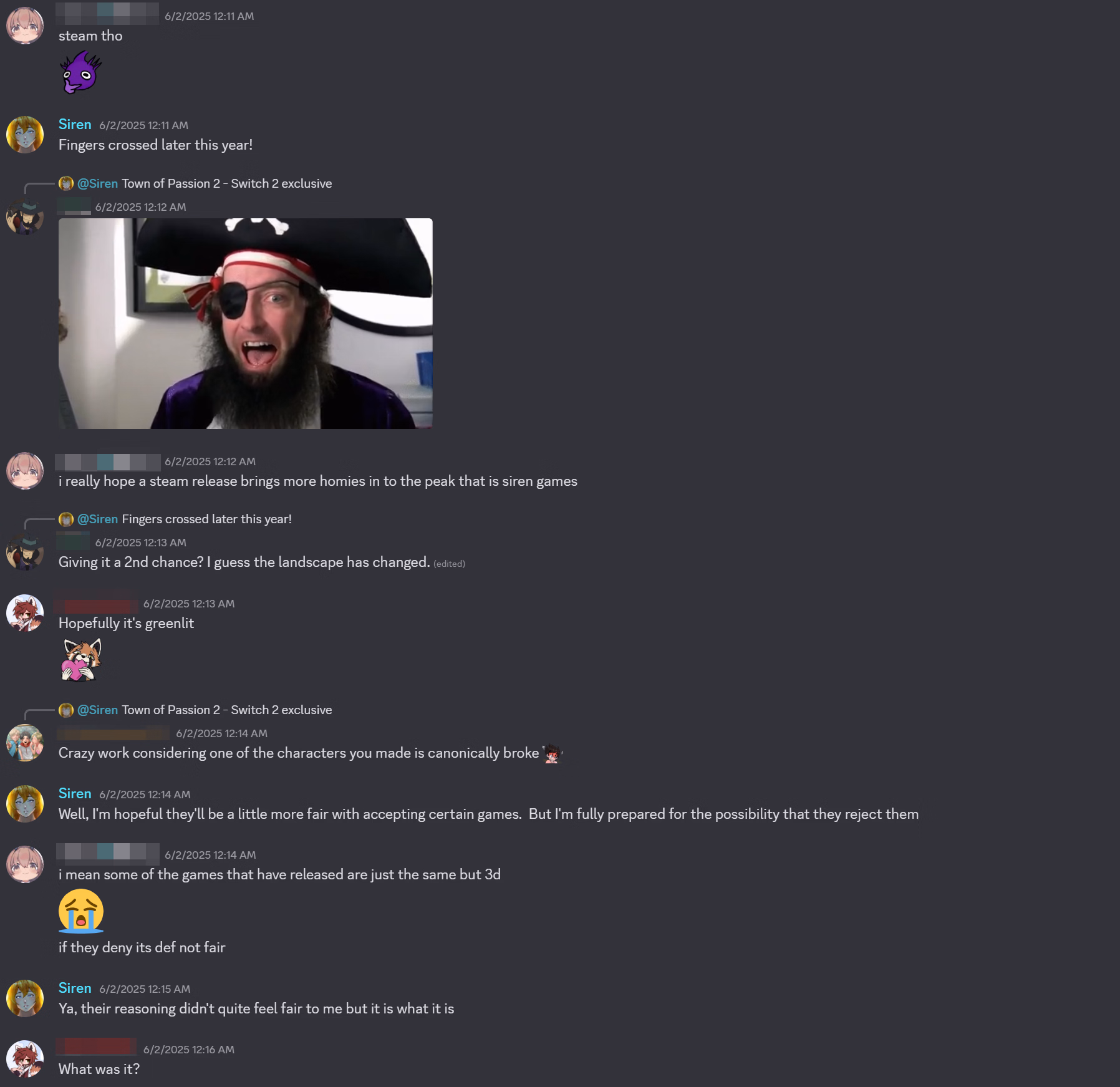Viewport: 1120px width, 1087px height.
Task: Click the crying face emoji
Action: [81, 911]
